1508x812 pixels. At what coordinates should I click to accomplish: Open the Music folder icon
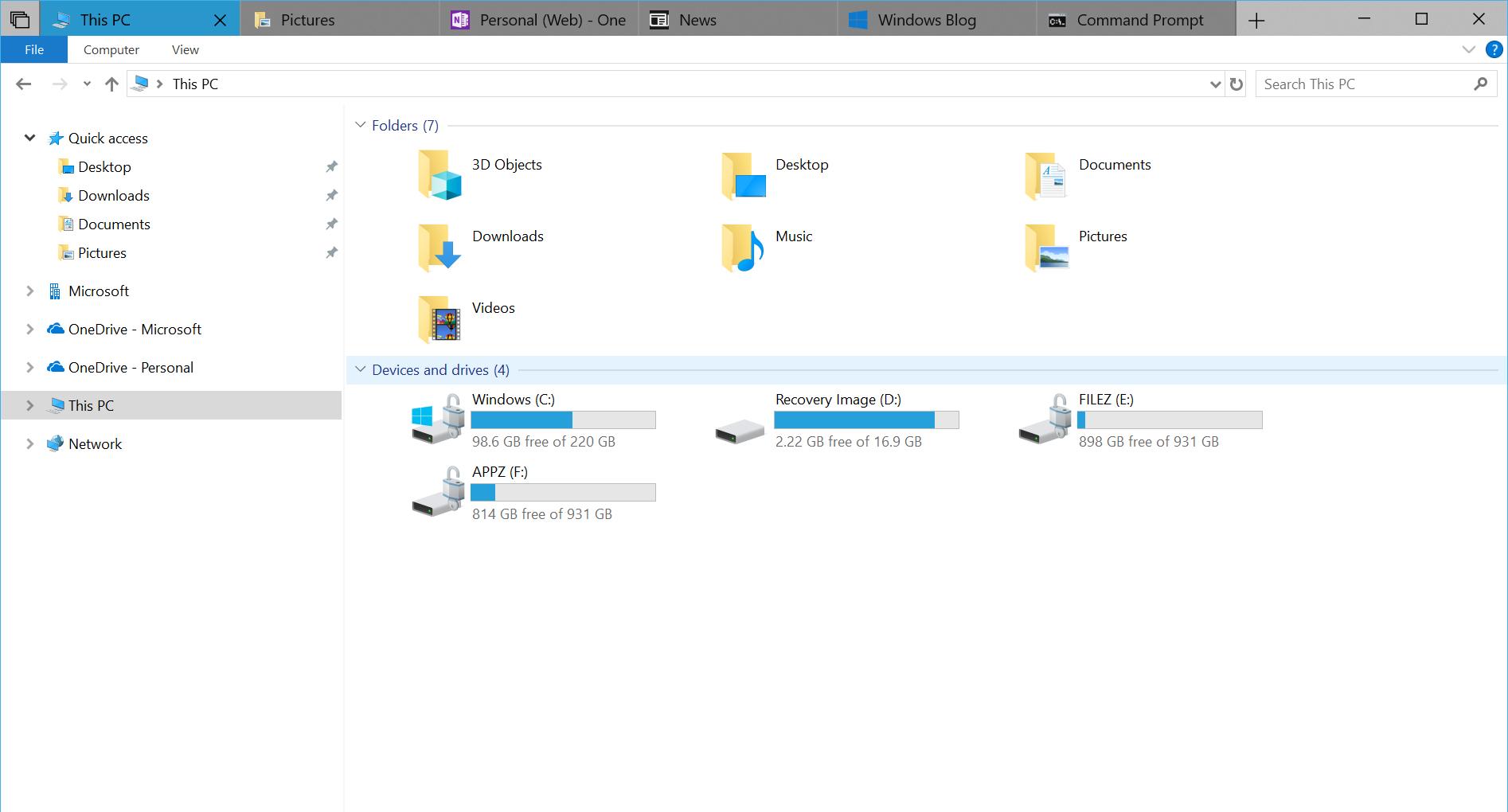(x=743, y=248)
